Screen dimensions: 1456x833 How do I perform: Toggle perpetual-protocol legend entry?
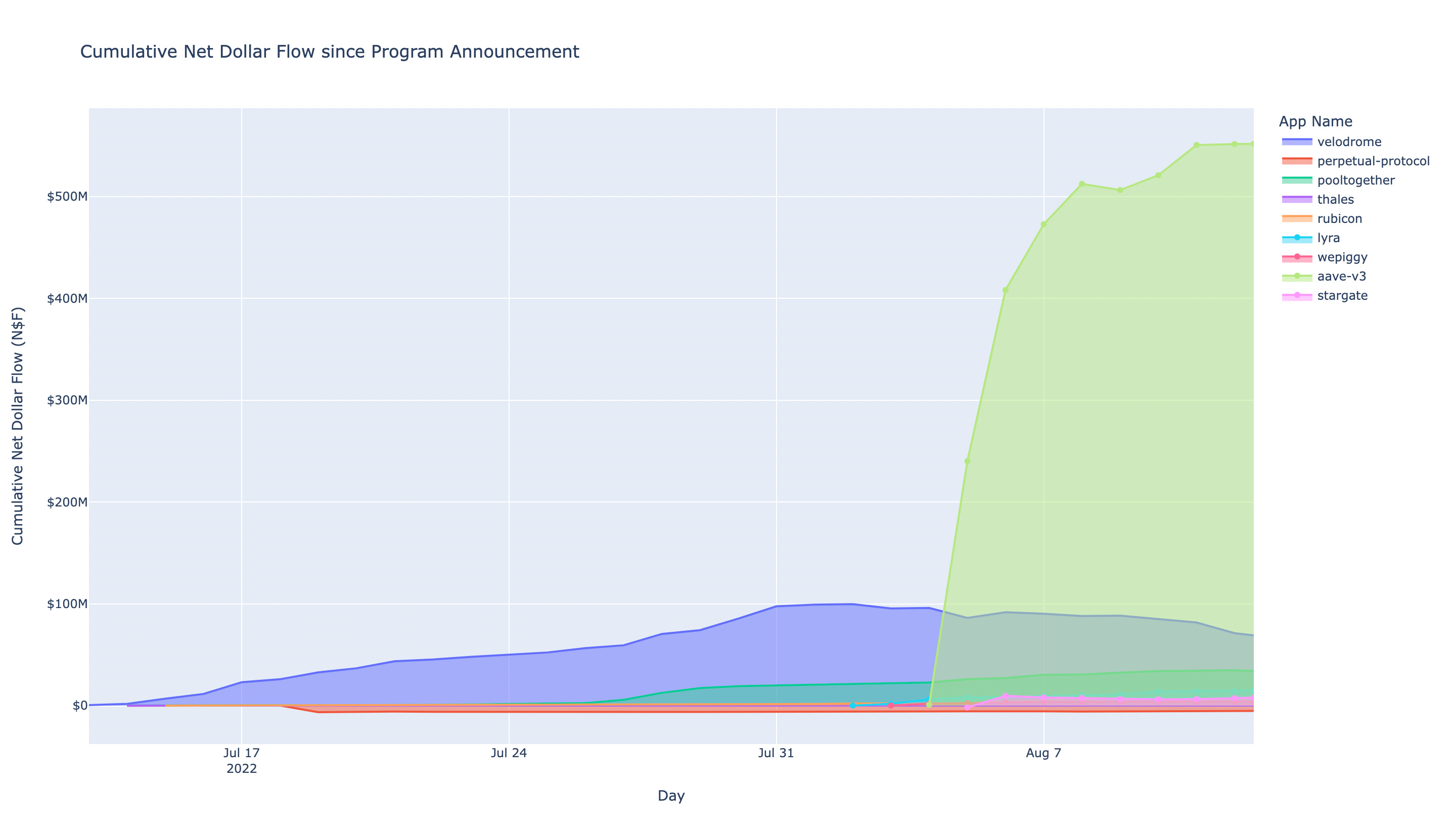pyautogui.click(x=1373, y=161)
